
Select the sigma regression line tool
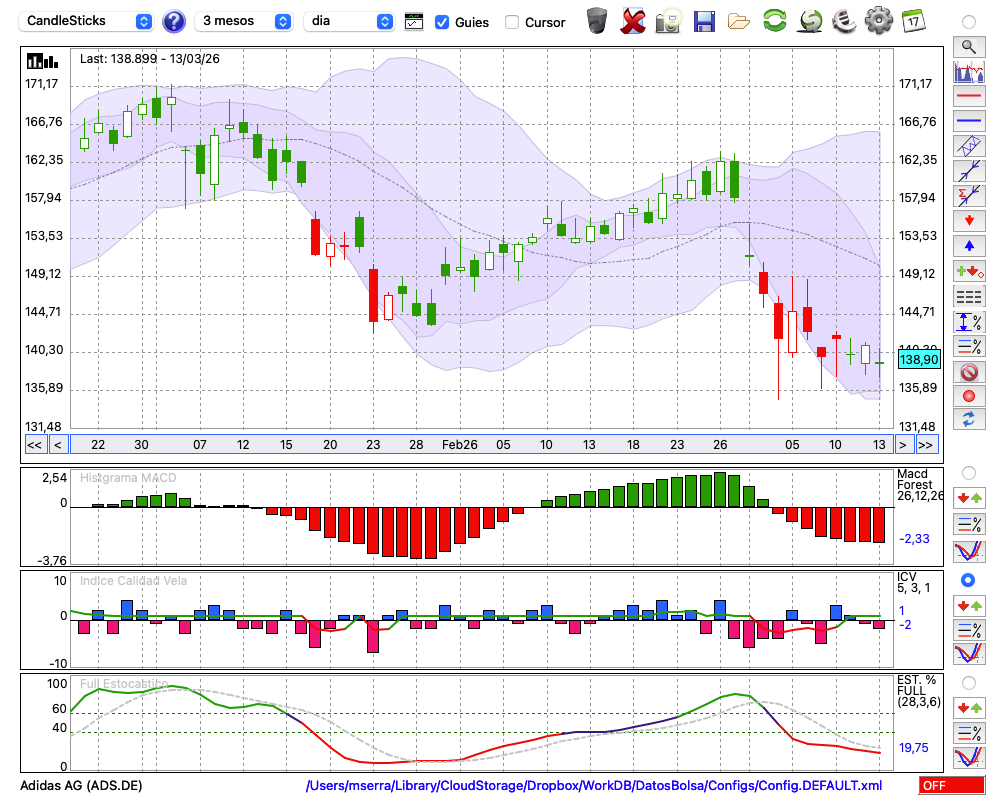pyautogui.click(x=969, y=195)
